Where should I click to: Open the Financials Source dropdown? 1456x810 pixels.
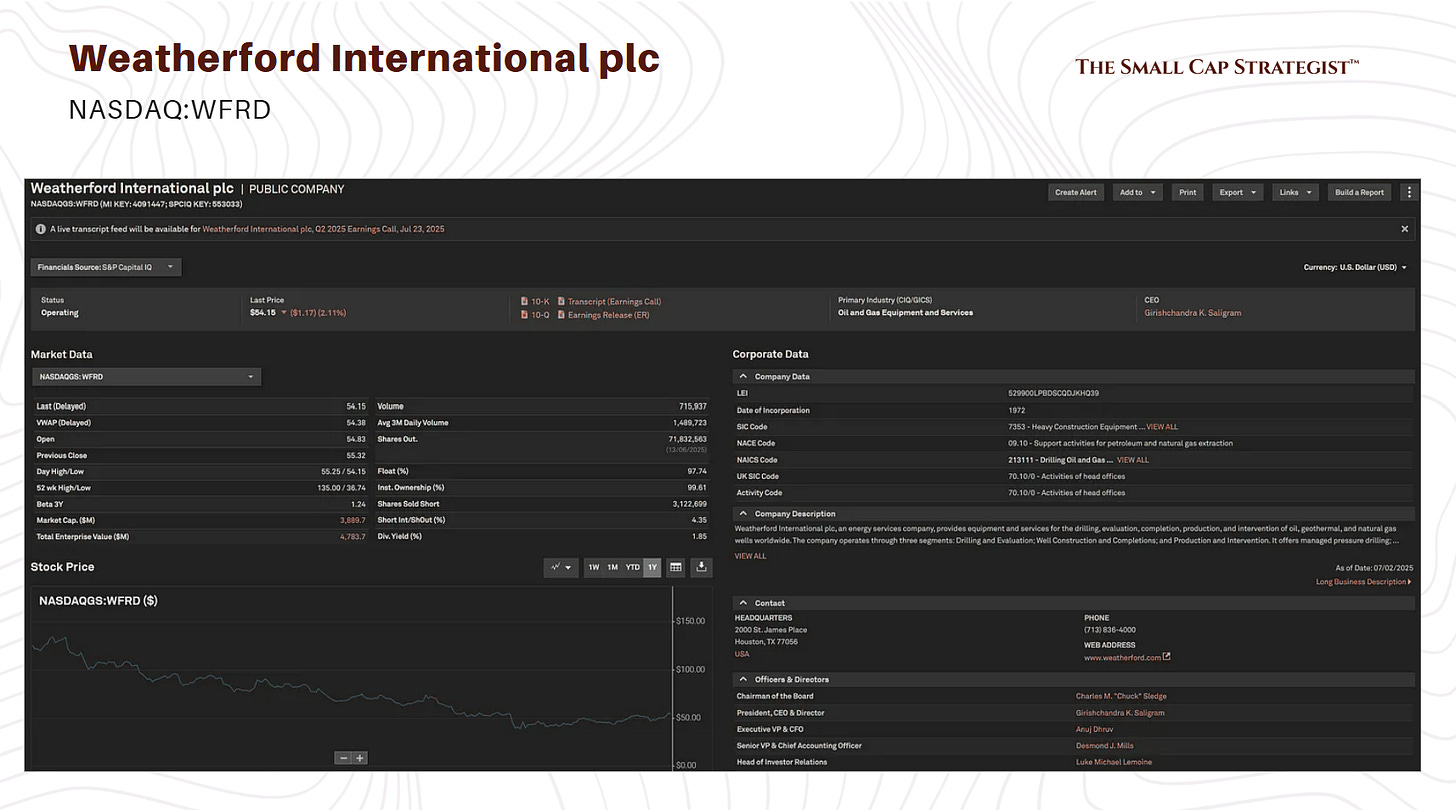(x=106, y=267)
